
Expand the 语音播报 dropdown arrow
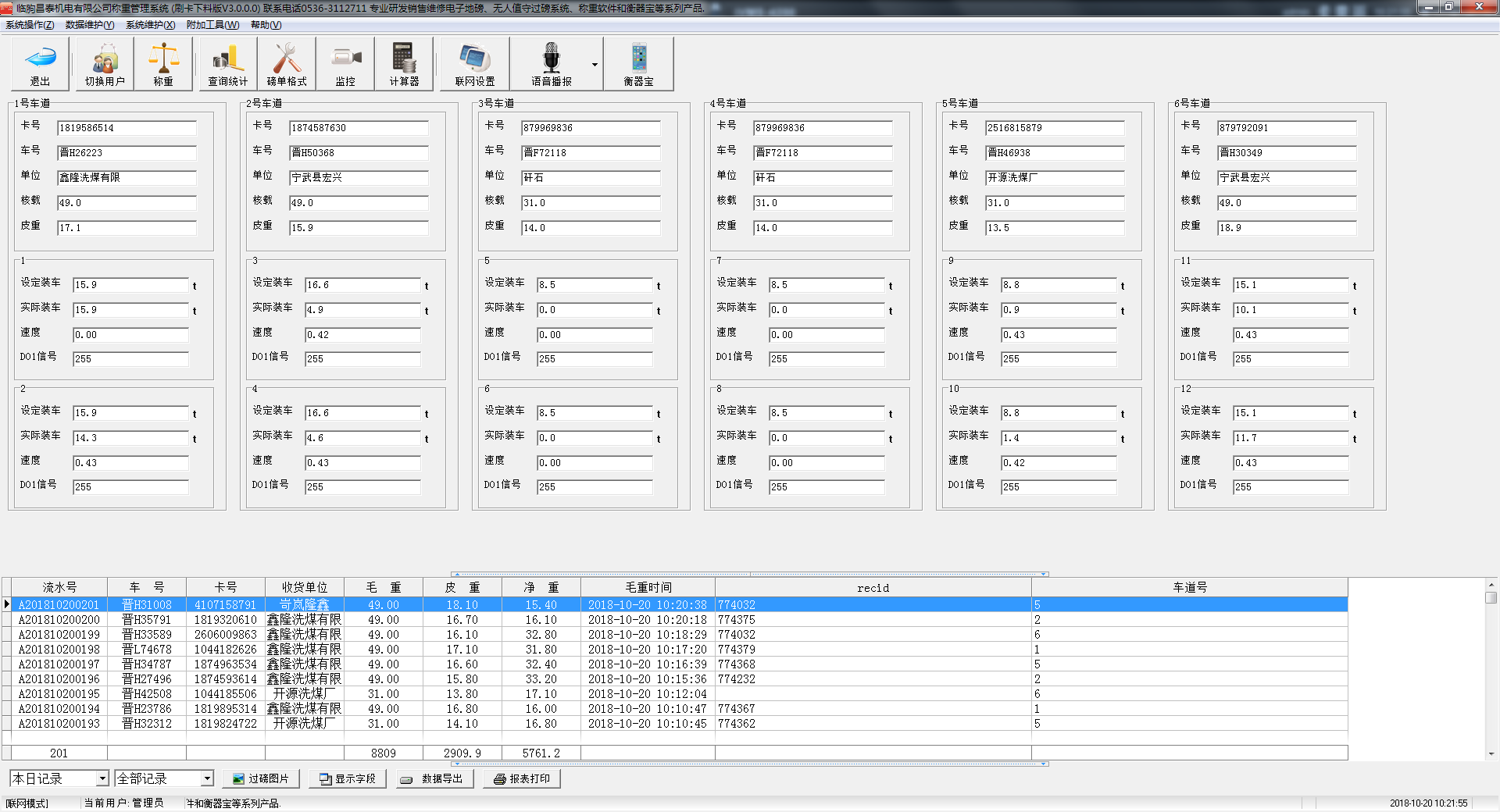click(595, 65)
